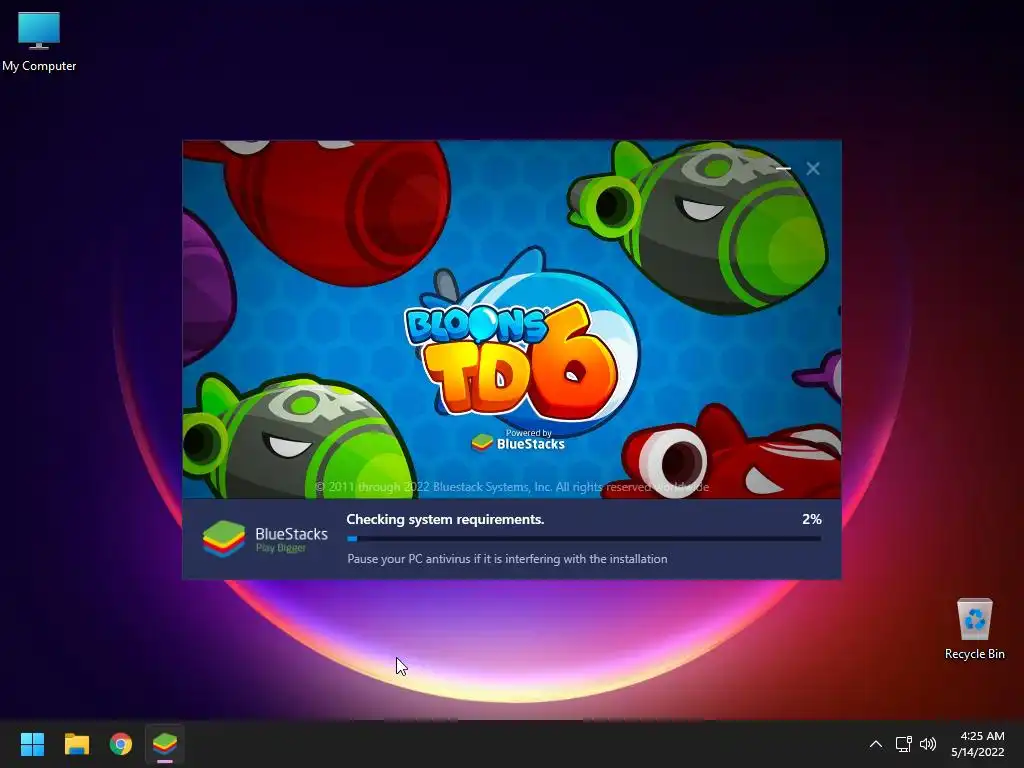Open the network status tray icon
This screenshot has height=768, width=1024.
pyautogui.click(x=903, y=744)
